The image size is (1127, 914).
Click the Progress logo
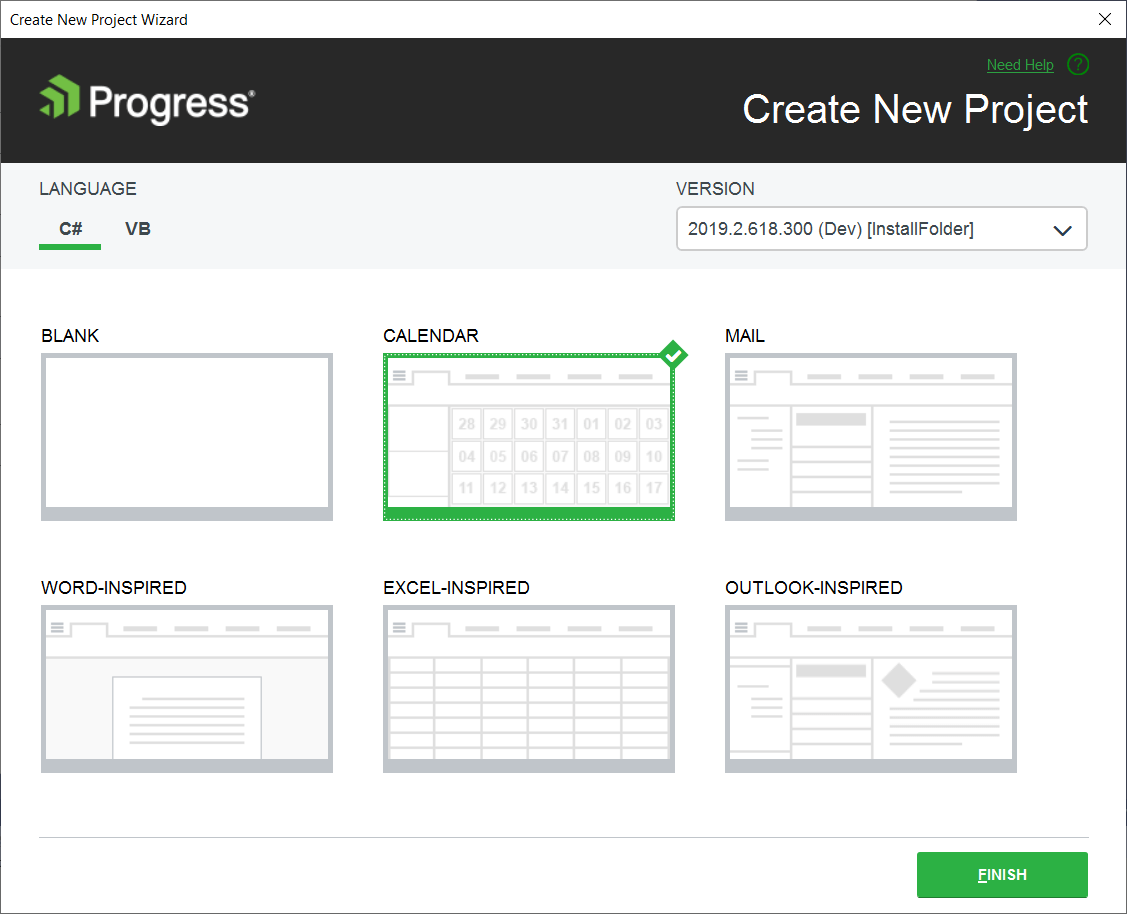[x=144, y=100]
